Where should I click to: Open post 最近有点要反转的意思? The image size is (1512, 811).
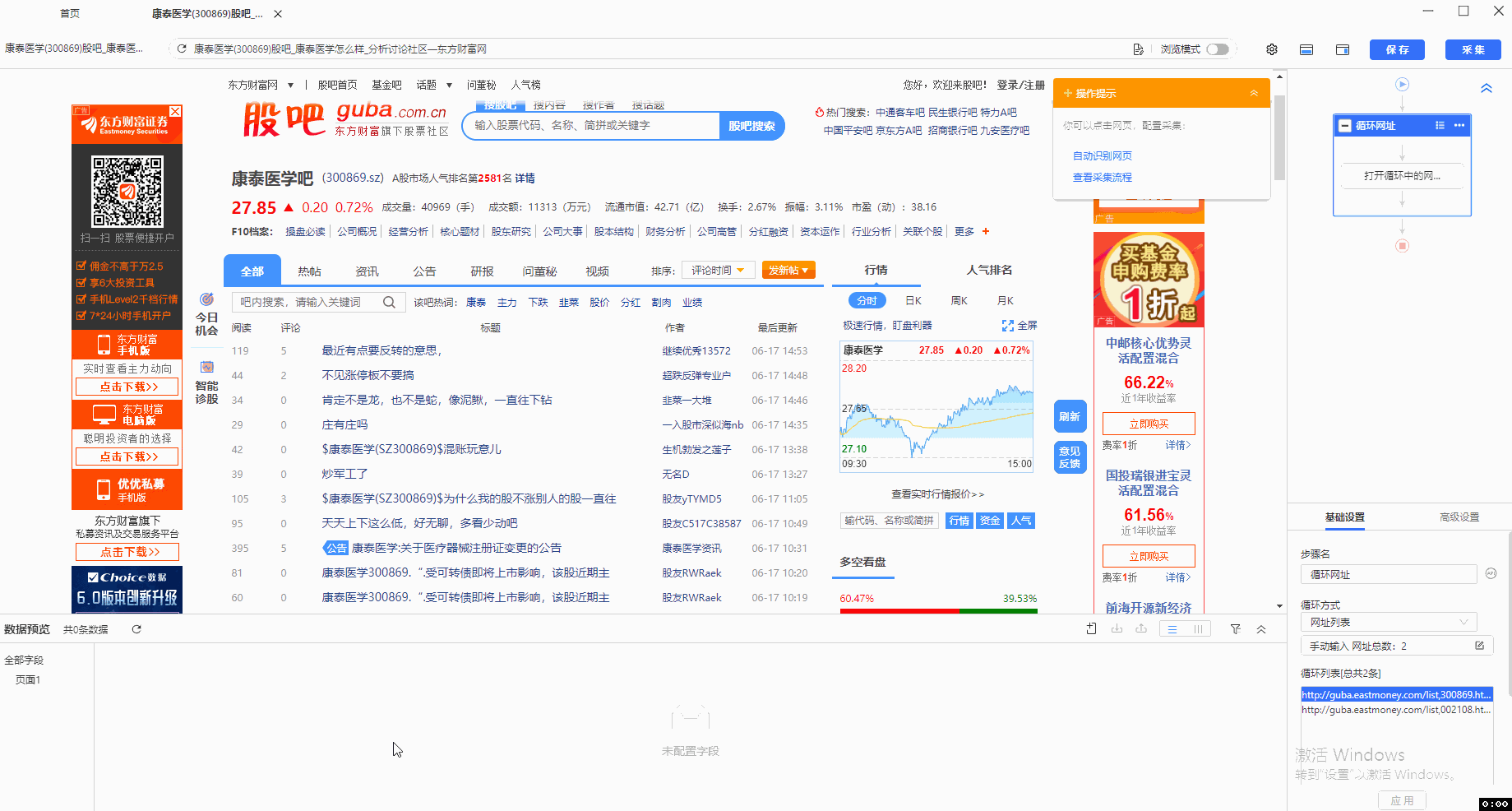pyautogui.click(x=382, y=350)
